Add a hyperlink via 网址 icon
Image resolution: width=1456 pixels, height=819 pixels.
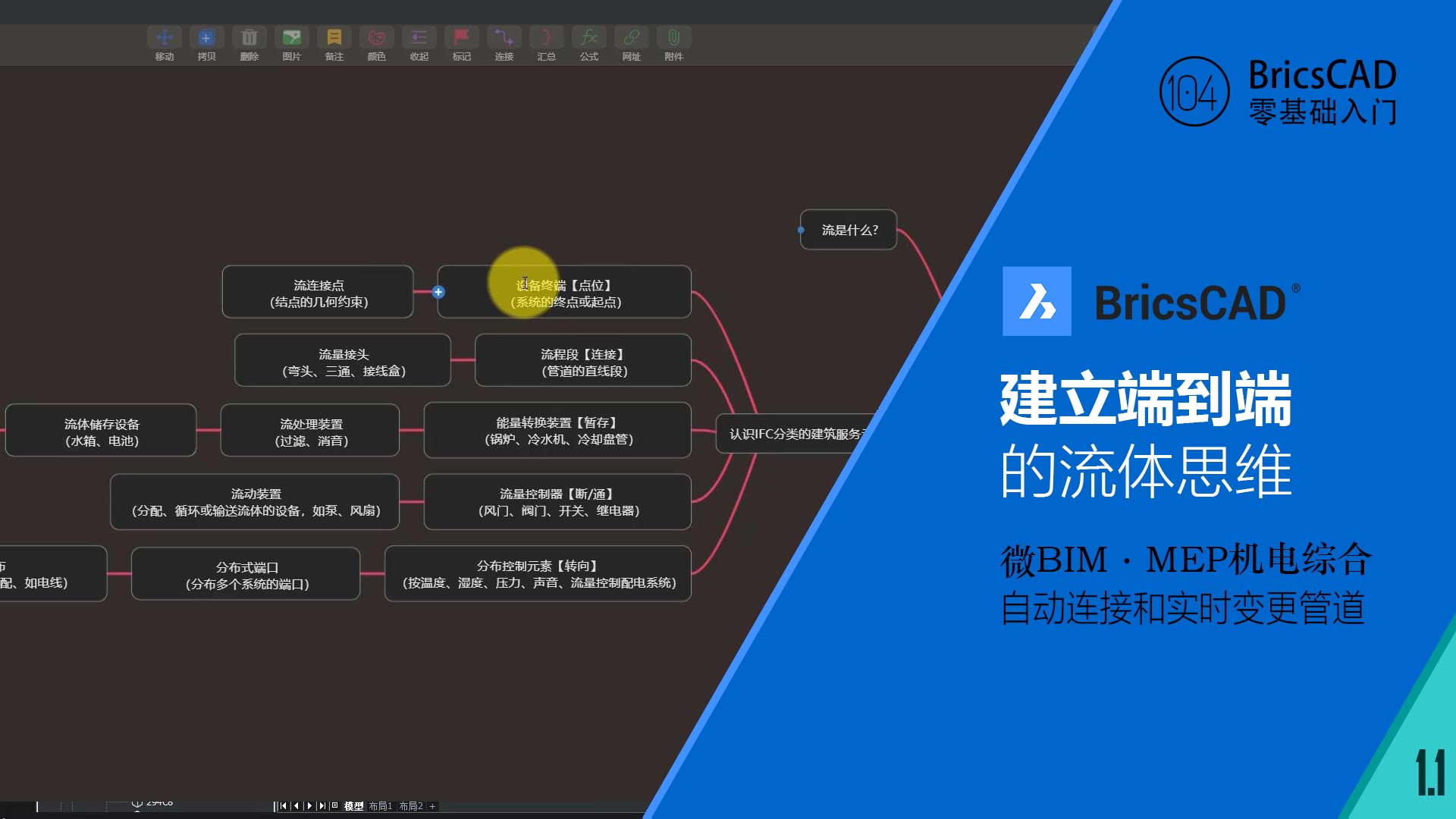[631, 38]
